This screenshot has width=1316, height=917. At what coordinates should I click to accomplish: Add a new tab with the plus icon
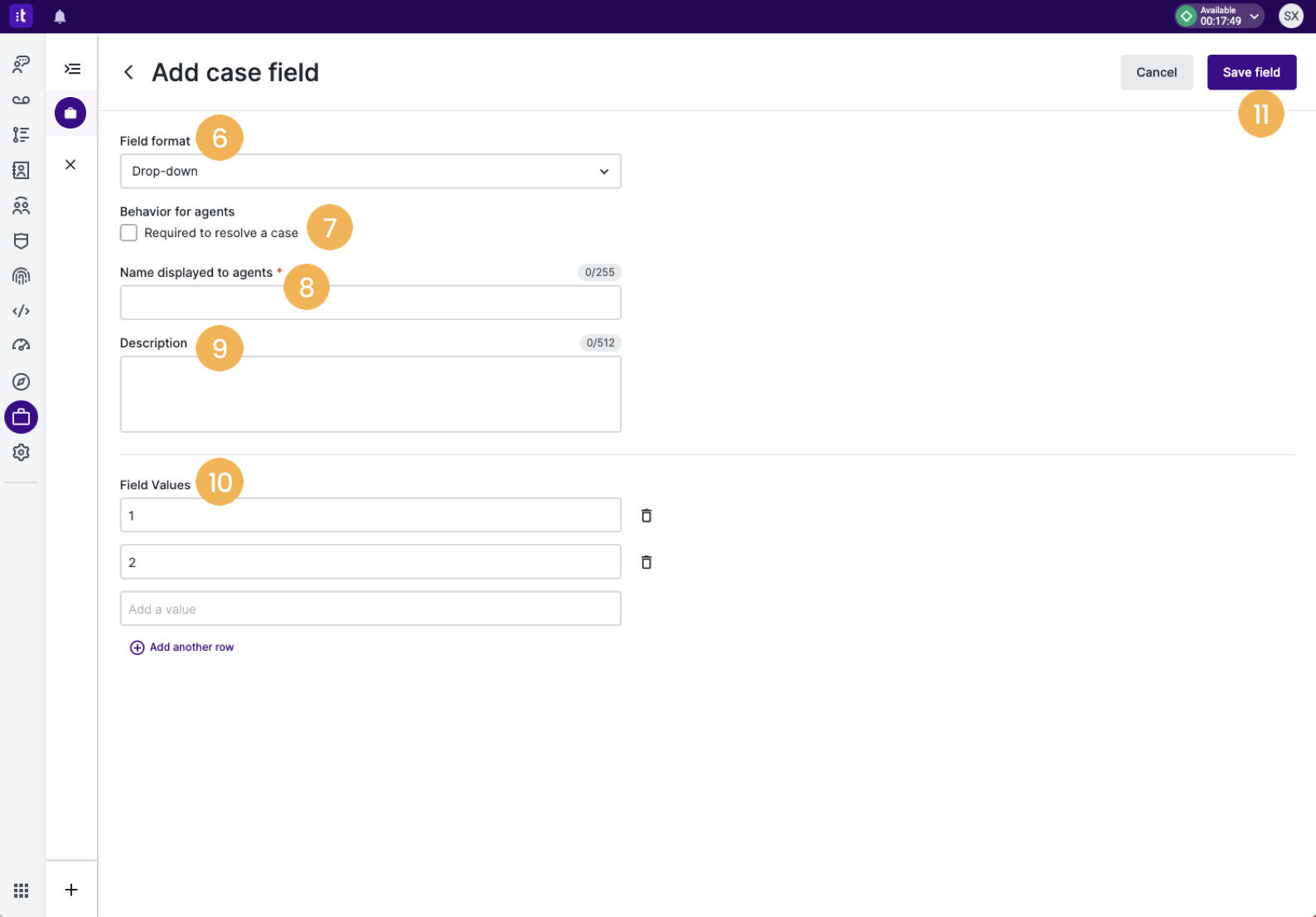71,890
